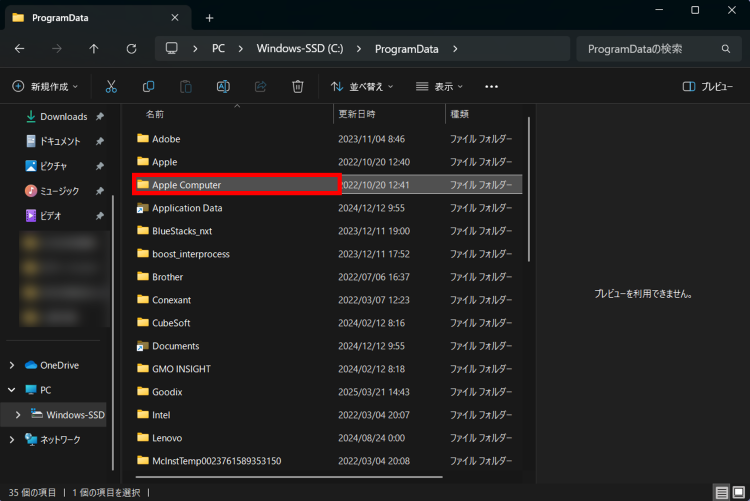This screenshot has width=750, height=501.
Task: Open the chevron after PC in address bar
Action: 241,49
